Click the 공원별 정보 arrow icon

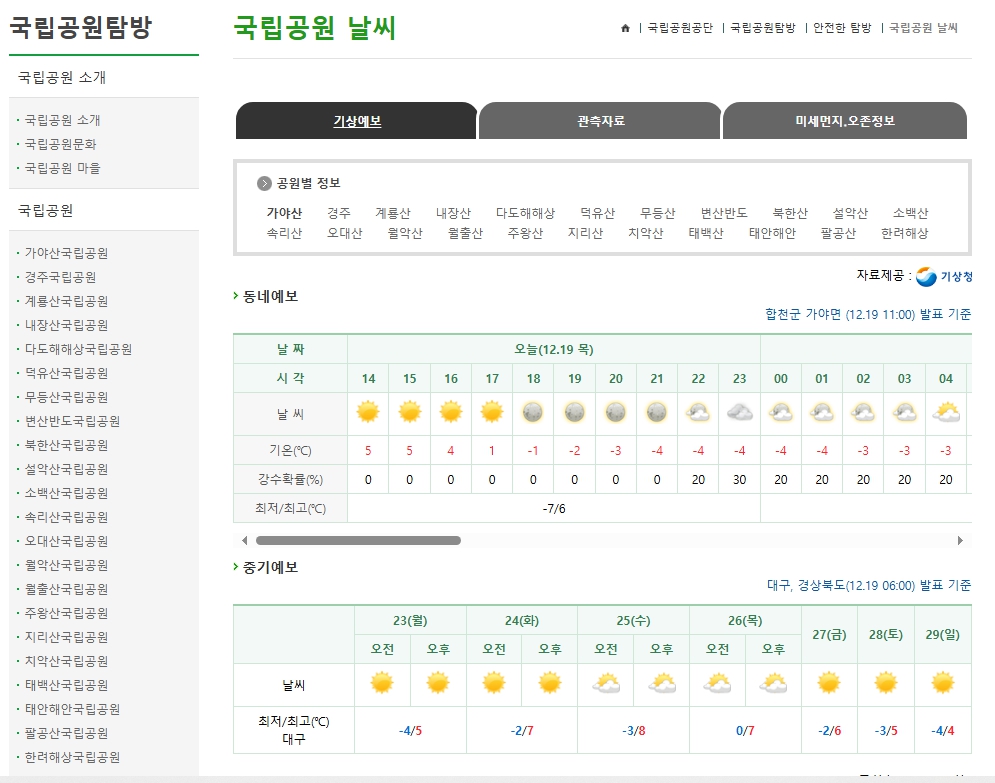[264, 183]
